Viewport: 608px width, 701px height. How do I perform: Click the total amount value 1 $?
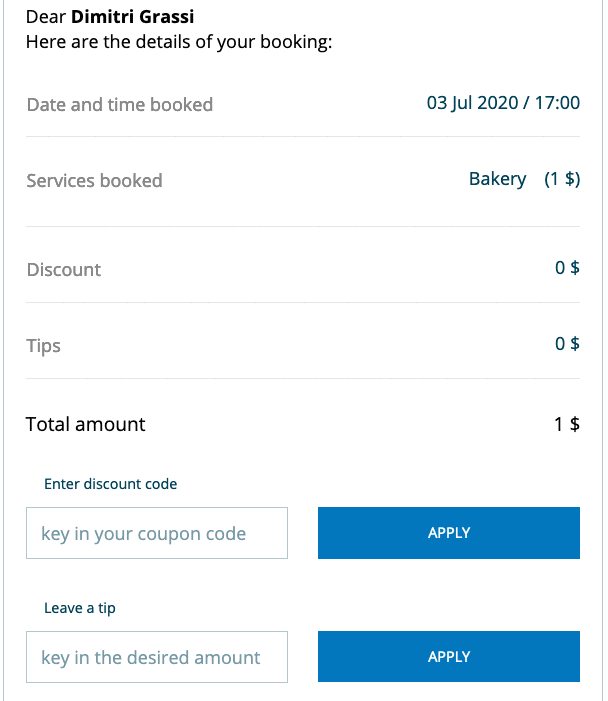pyautogui.click(x=567, y=424)
